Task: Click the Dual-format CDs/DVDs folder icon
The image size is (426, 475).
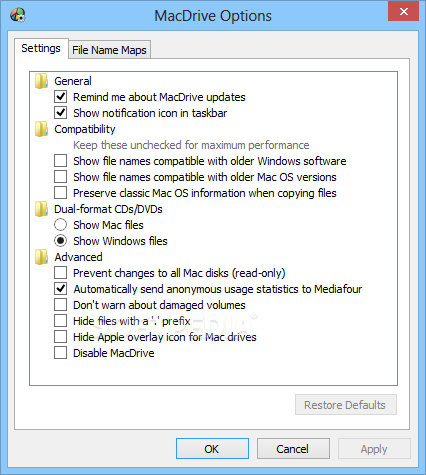Action: click(x=42, y=209)
